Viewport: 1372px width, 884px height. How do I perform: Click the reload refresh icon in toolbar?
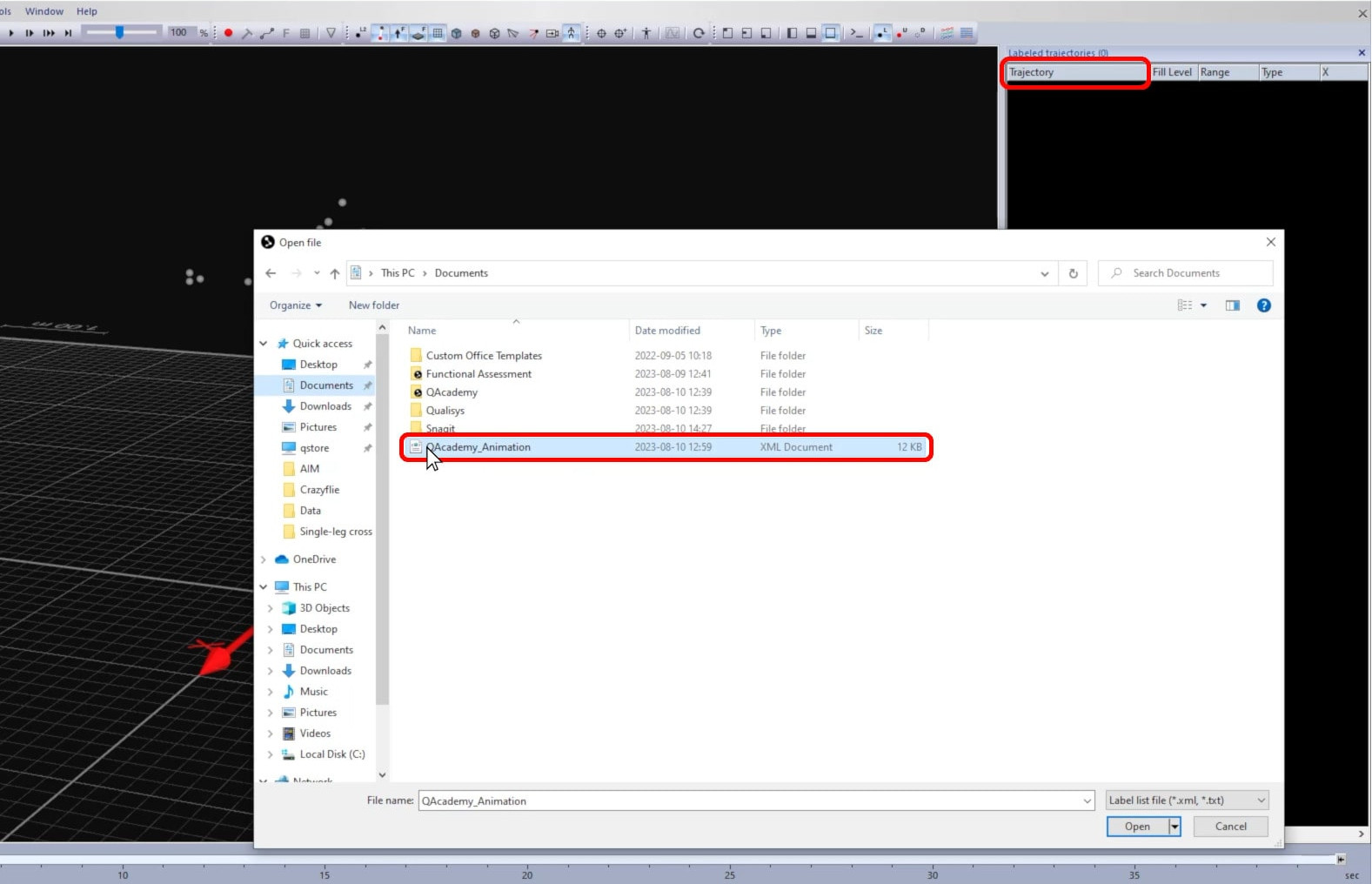[699, 33]
